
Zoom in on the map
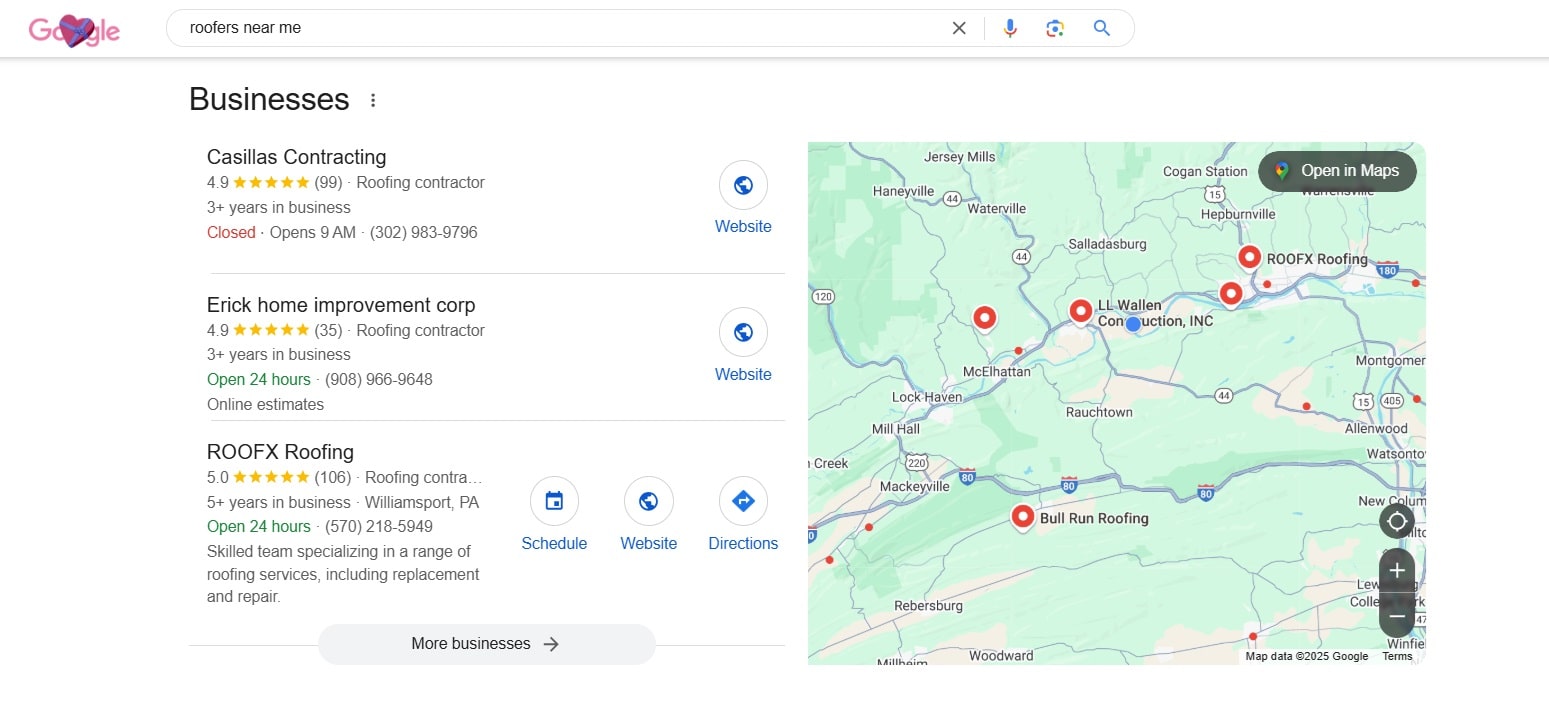[x=1396, y=570]
